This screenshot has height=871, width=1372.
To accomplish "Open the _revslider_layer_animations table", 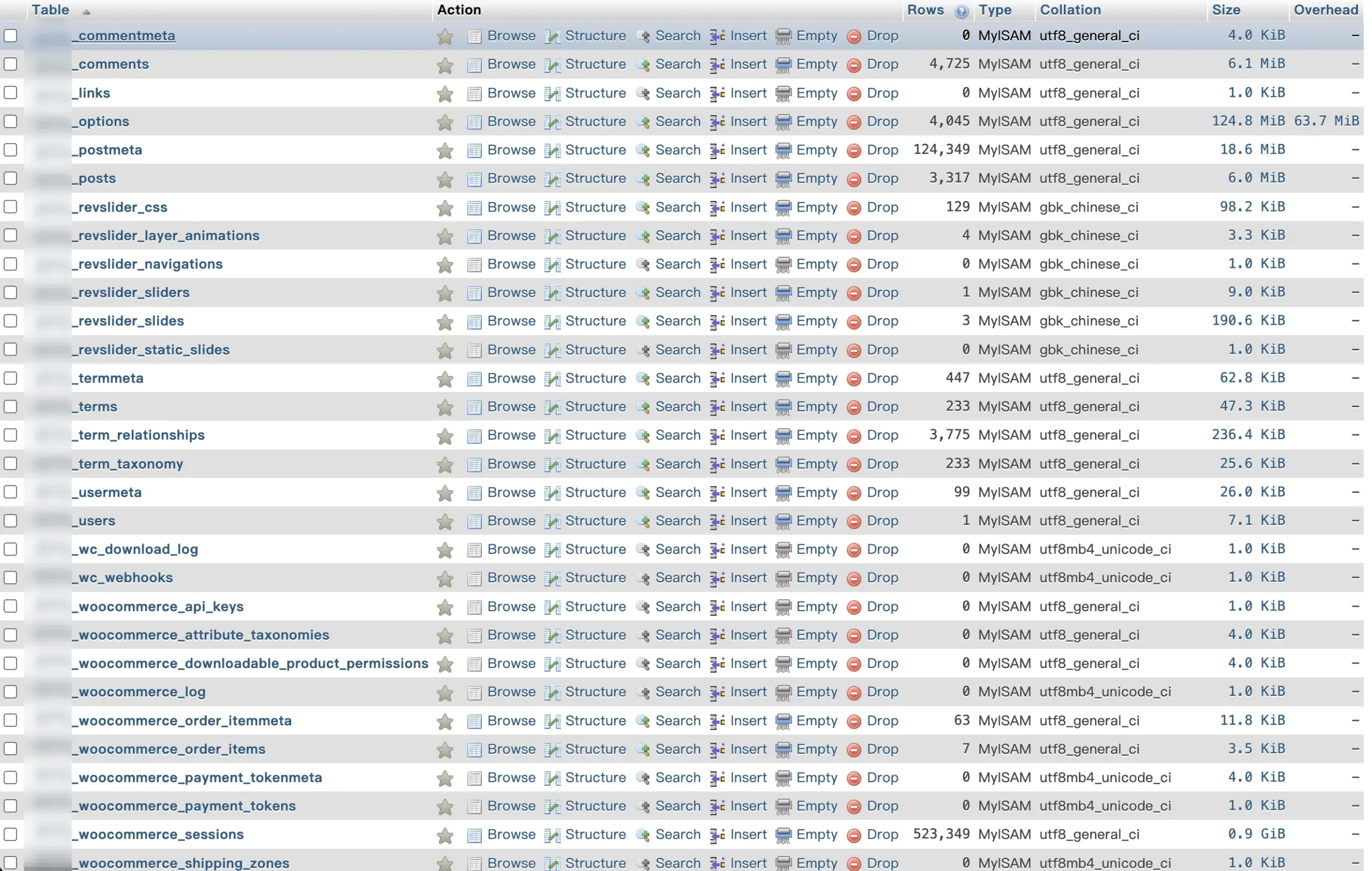I will (x=166, y=235).
